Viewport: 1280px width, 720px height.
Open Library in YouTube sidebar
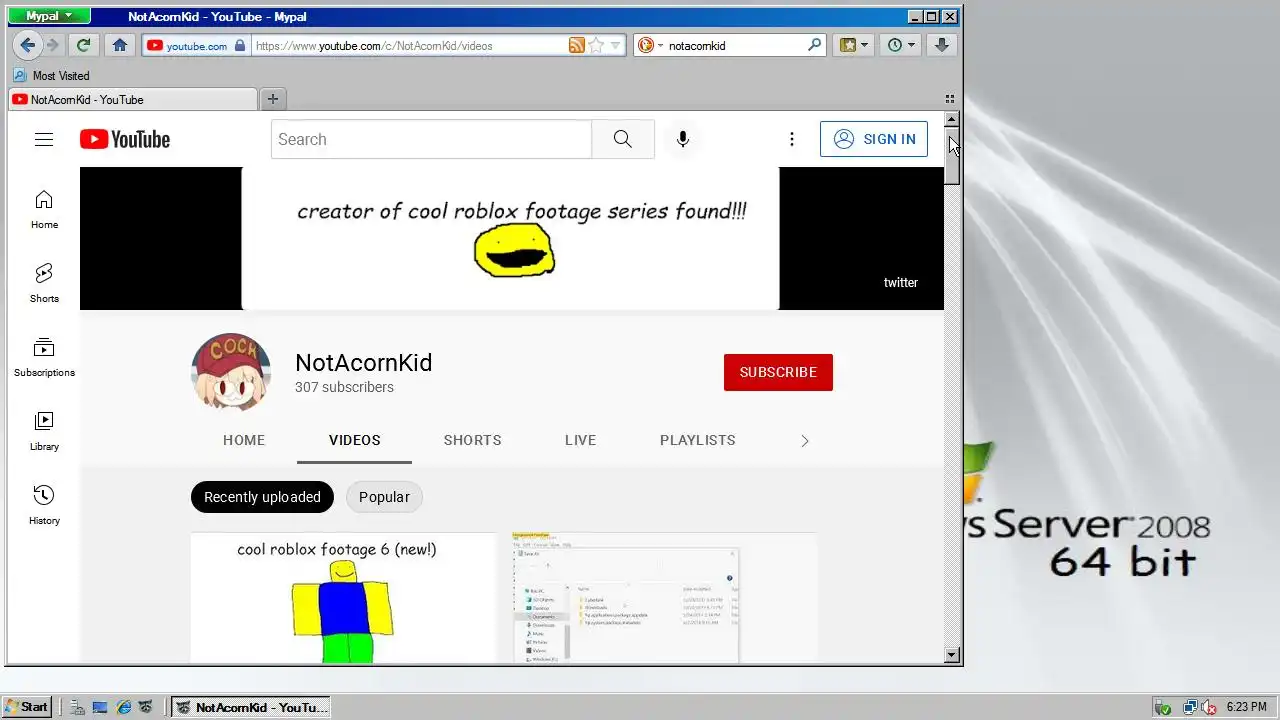point(44,432)
